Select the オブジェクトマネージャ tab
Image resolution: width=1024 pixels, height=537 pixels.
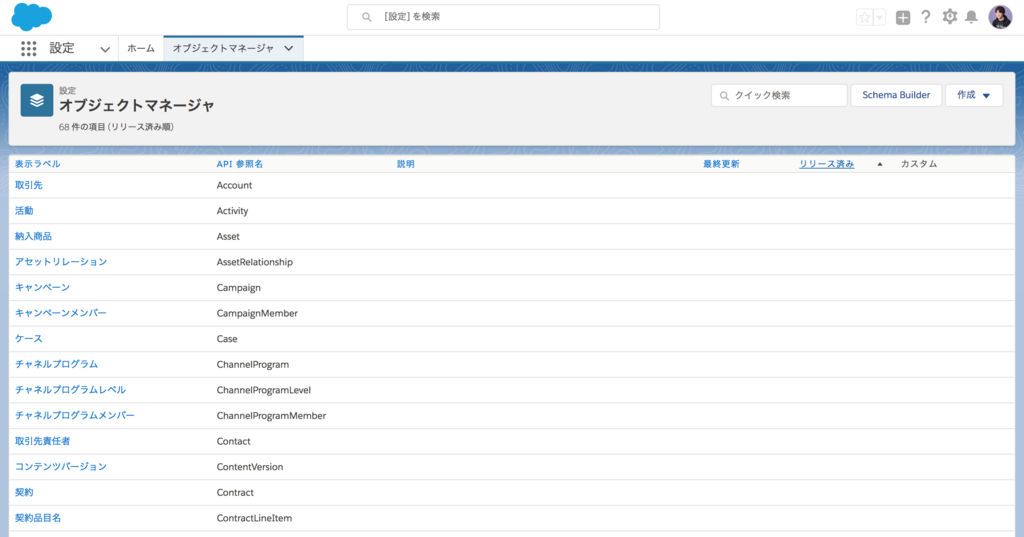tap(223, 48)
